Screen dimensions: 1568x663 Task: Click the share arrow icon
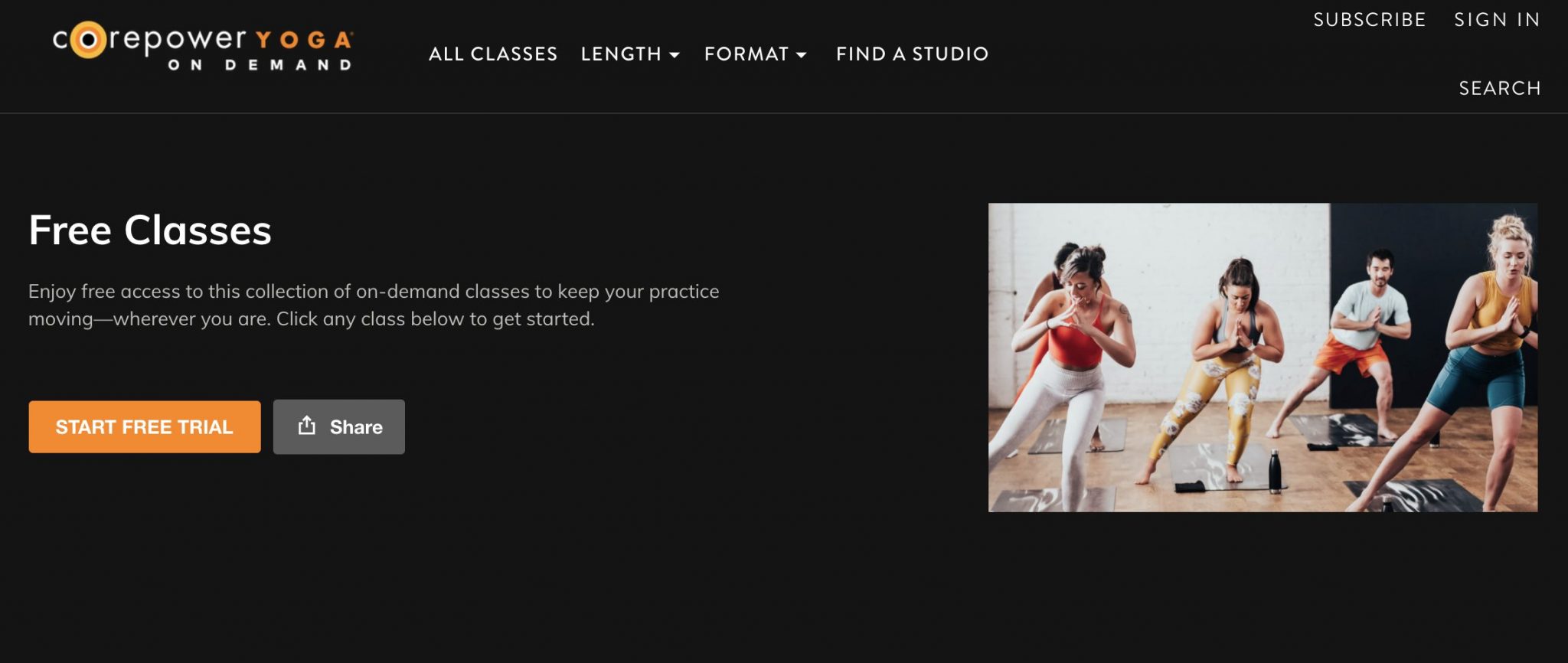307,426
